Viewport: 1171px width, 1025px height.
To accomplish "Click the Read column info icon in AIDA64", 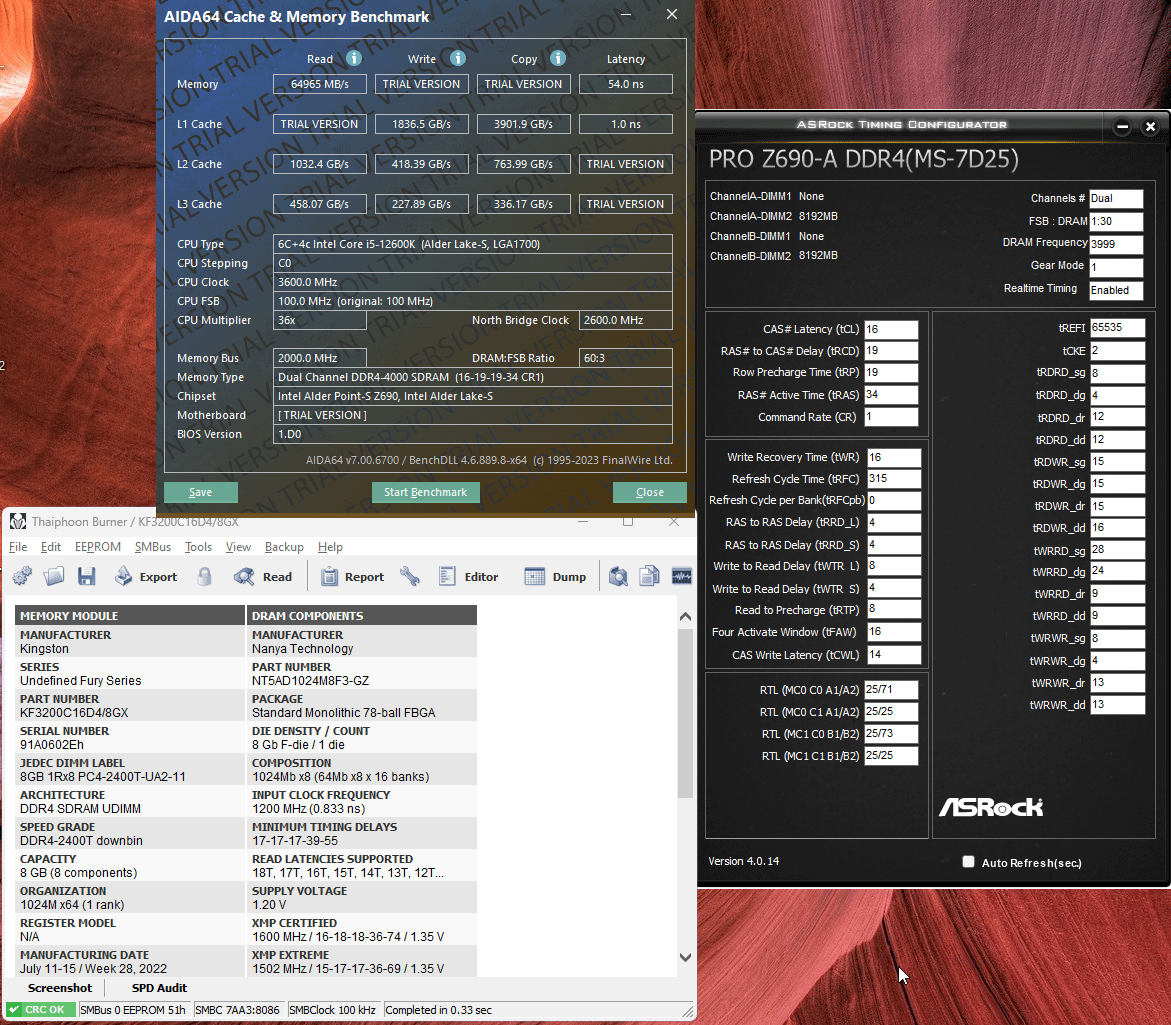I will click(354, 58).
